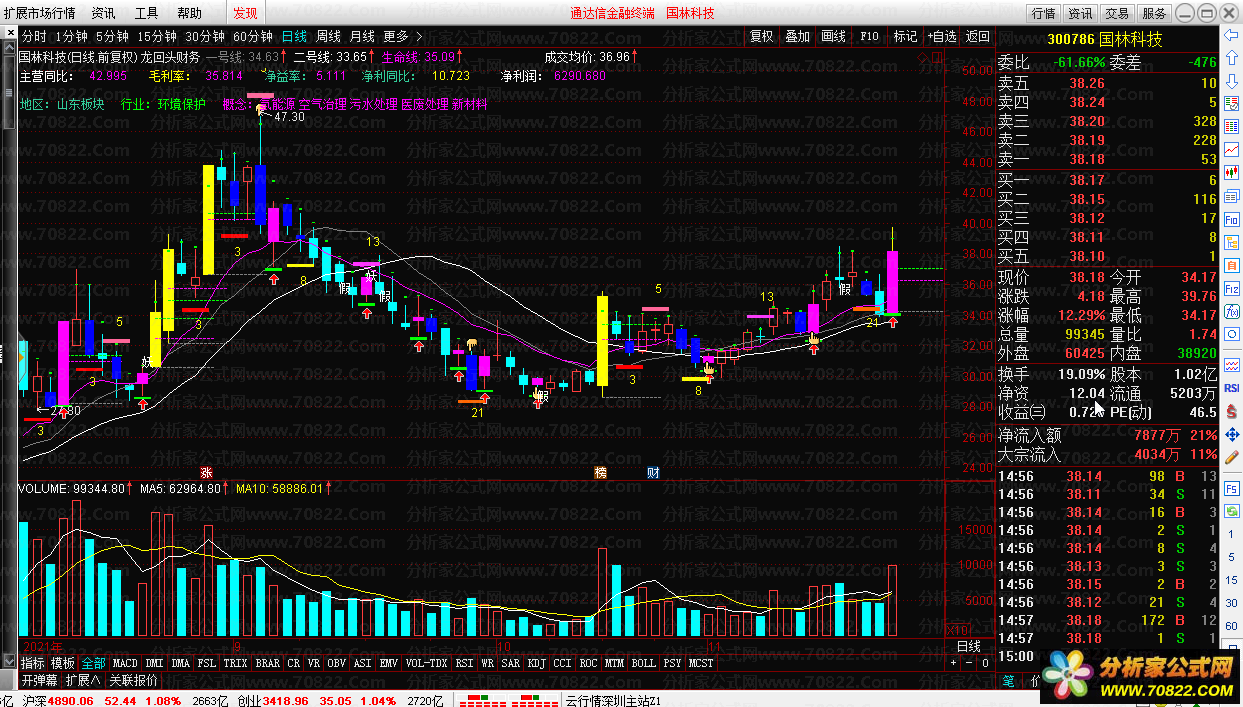This screenshot has height=707, width=1243.
Task: Select the BOLL indicator tab
Action: pyautogui.click(x=643, y=663)
